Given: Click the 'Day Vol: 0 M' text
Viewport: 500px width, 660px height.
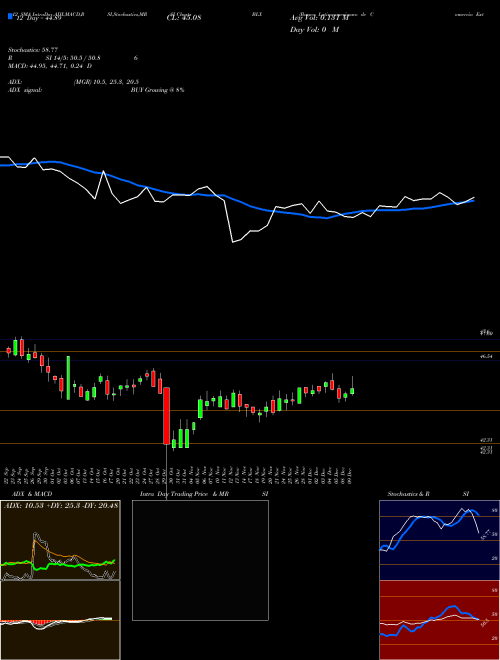Looking at the screenshot, I should point(314,29).
